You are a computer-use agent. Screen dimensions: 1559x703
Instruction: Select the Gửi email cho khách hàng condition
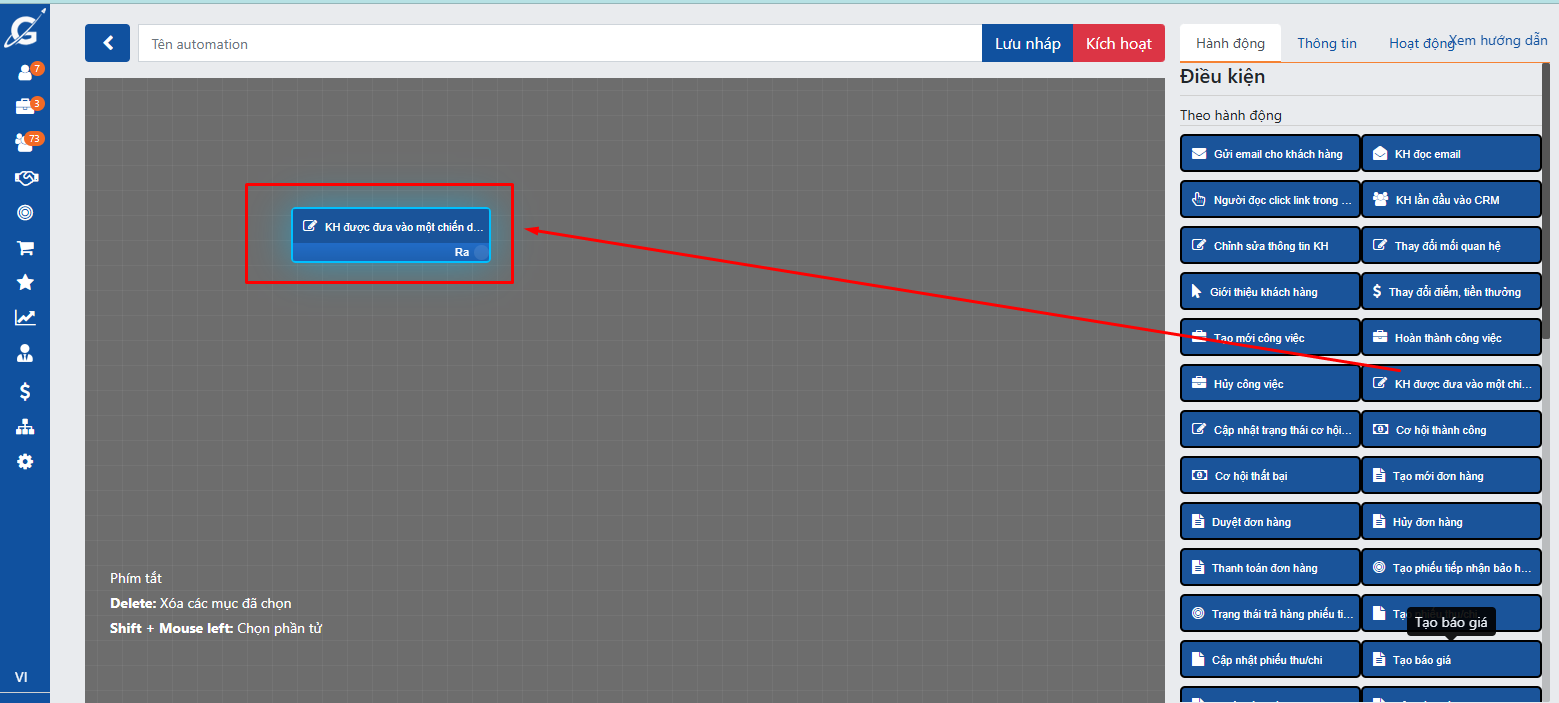[1270, 154]
